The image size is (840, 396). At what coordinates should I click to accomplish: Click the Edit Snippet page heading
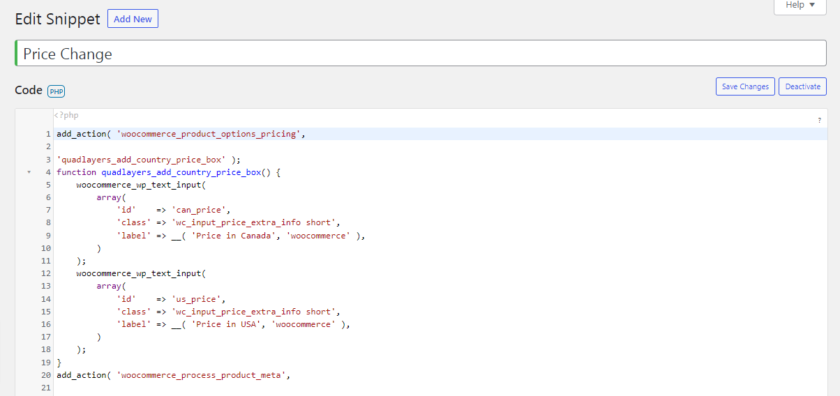(57, 19)
